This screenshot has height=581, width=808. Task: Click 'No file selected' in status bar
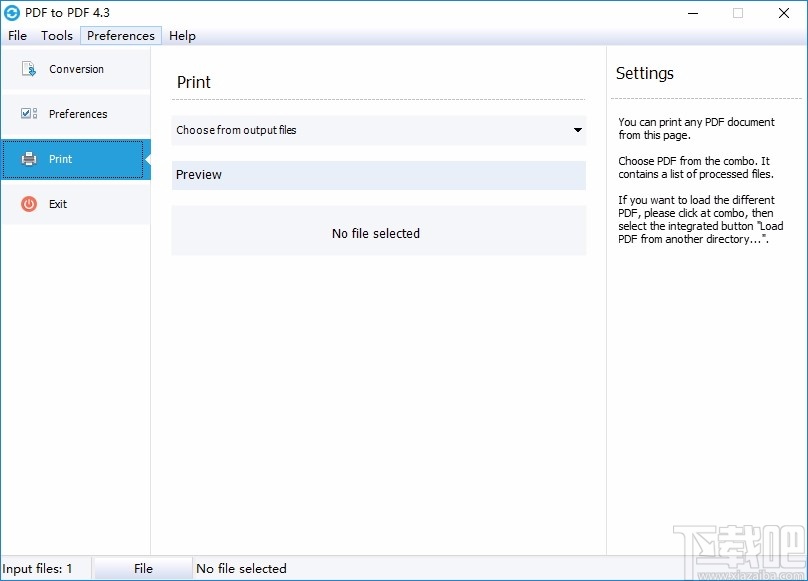241,568
